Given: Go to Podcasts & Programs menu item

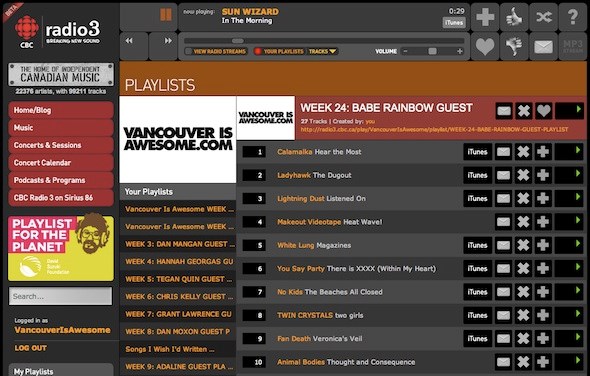Looking at the screenshot, I should tap(61, 180).
